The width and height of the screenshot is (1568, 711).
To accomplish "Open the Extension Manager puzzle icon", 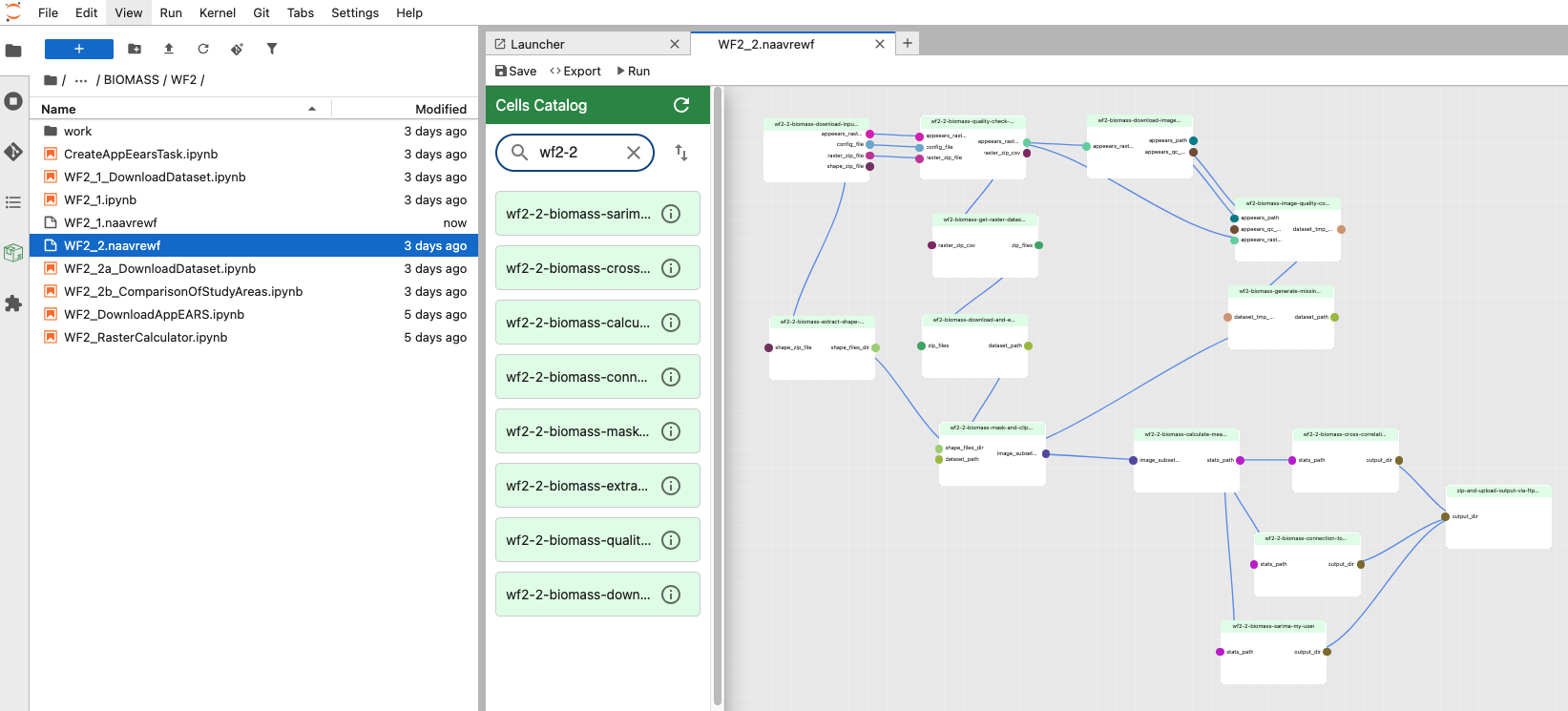I will pos(13,303).
